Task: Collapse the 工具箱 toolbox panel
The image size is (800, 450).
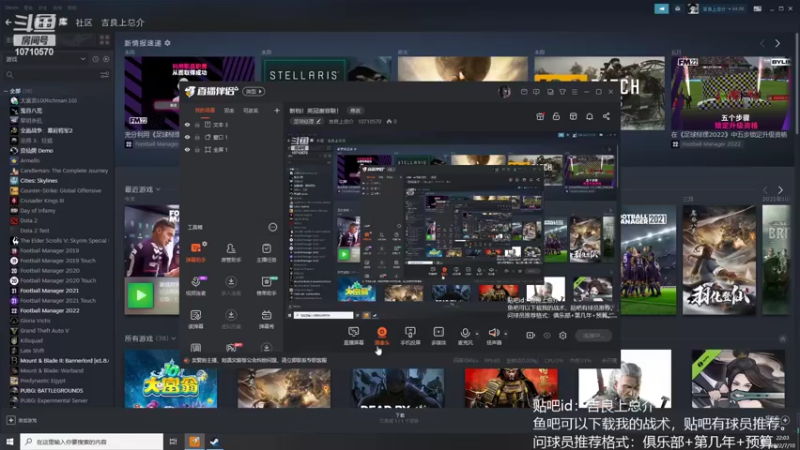Action: pyautogui.click(x=273, y=227)
